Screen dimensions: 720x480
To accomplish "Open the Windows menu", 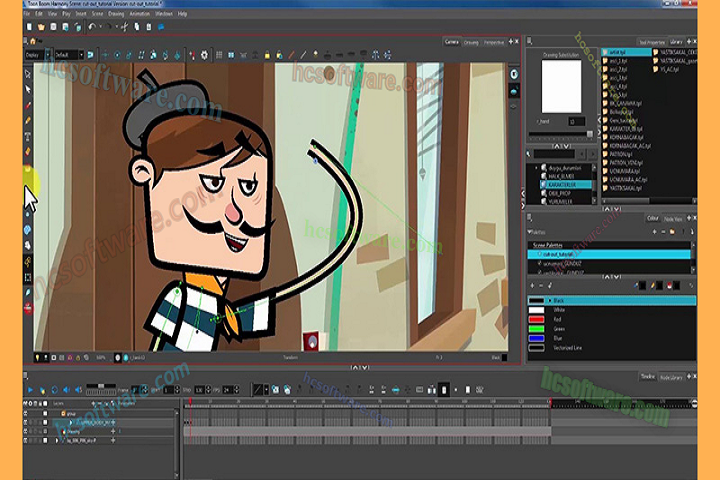I will coord(164,14).
